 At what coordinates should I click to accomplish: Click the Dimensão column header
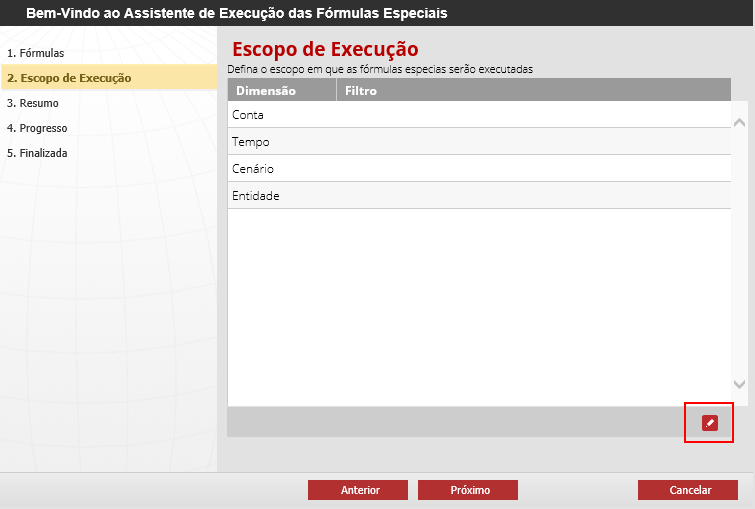[282, 91]
